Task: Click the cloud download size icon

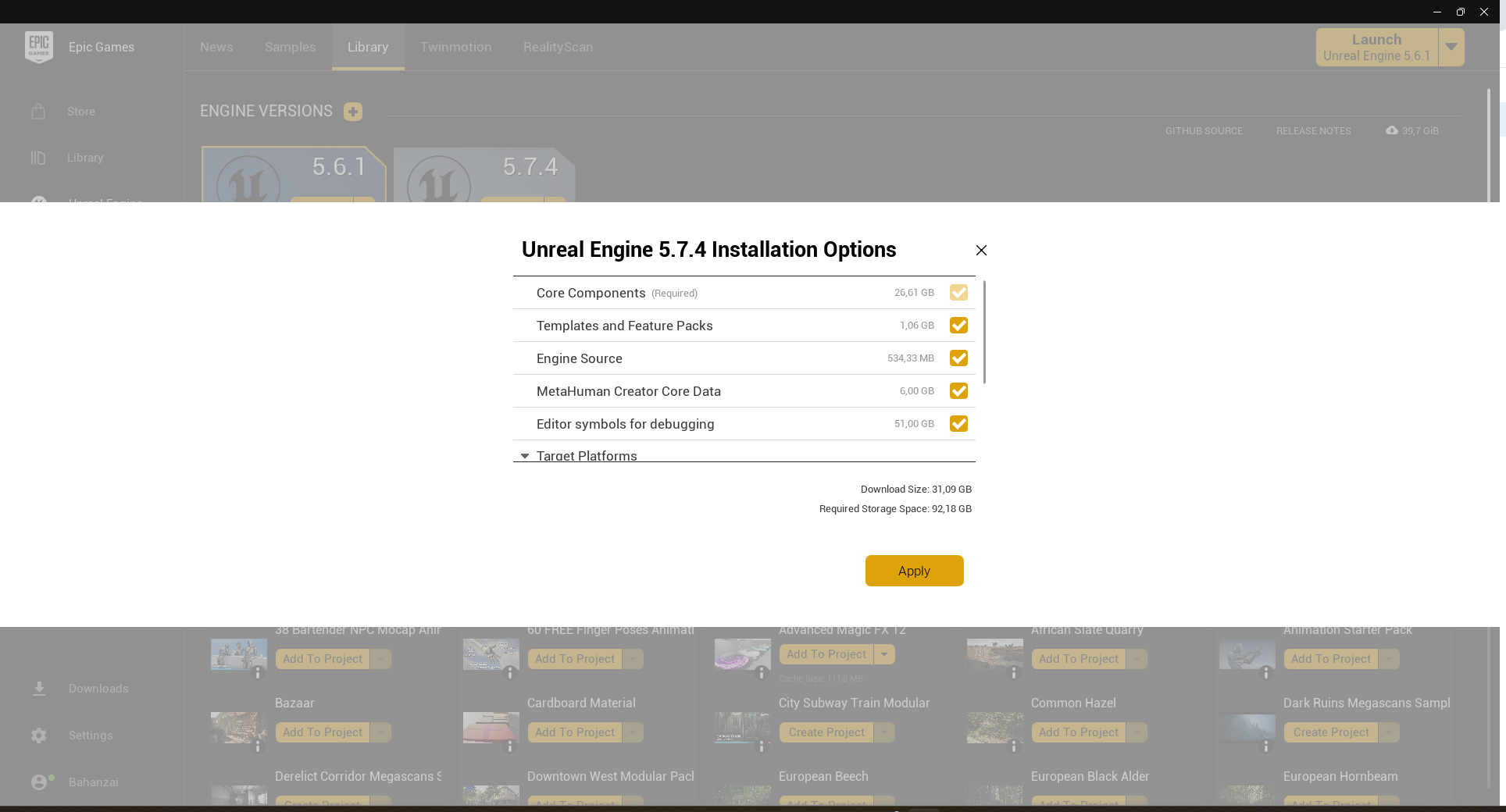Action: click(x=1392, y=130)
